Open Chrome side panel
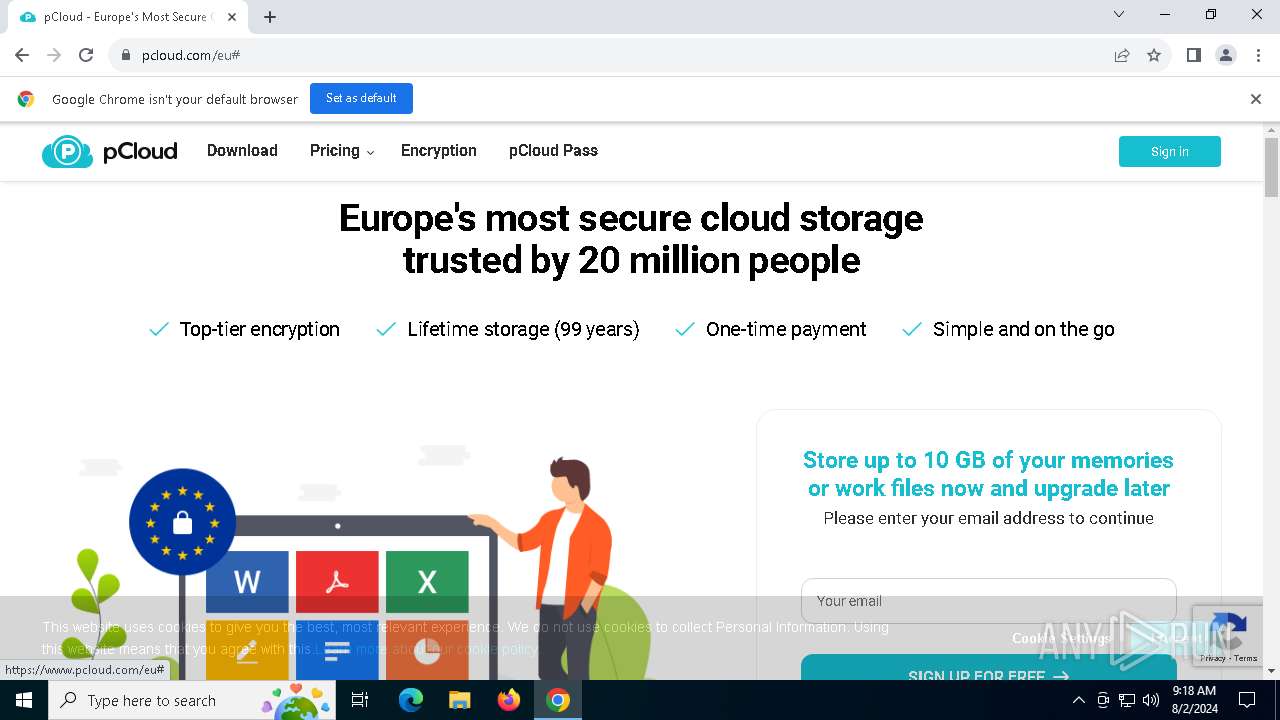 (x=1194, y=55)
